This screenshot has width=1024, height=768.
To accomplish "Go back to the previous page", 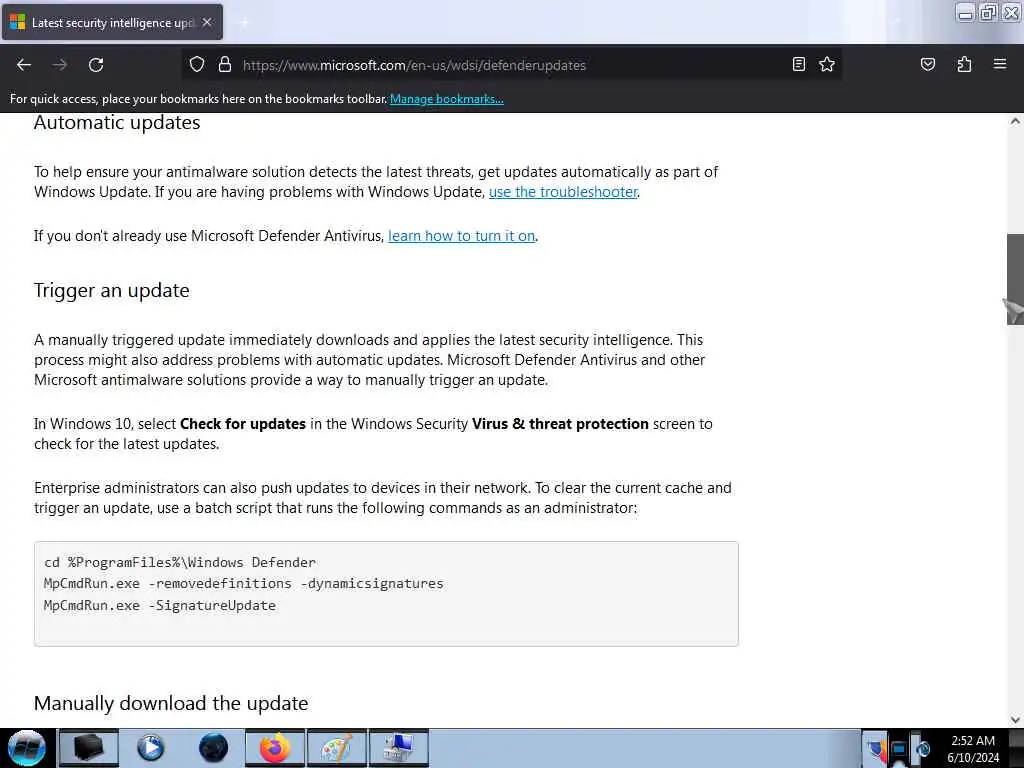I will pos(24,65).
